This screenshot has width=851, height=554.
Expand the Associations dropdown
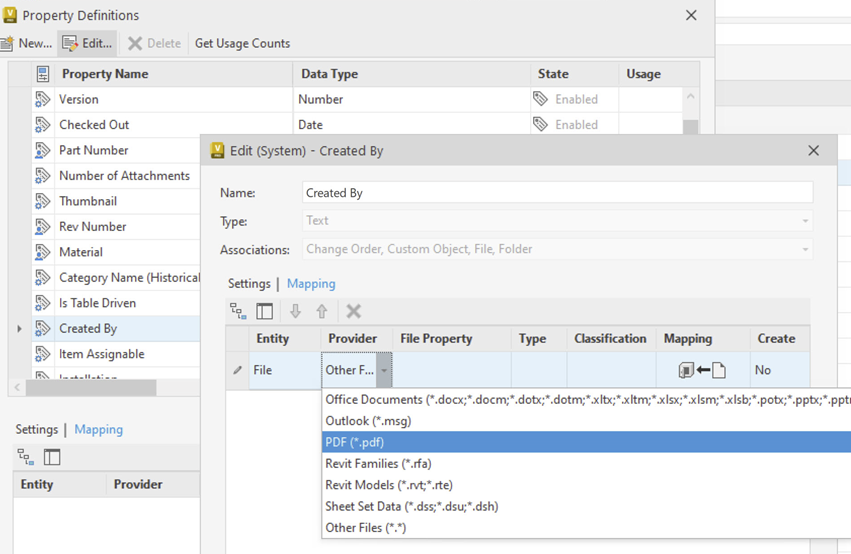coord(805,249)
